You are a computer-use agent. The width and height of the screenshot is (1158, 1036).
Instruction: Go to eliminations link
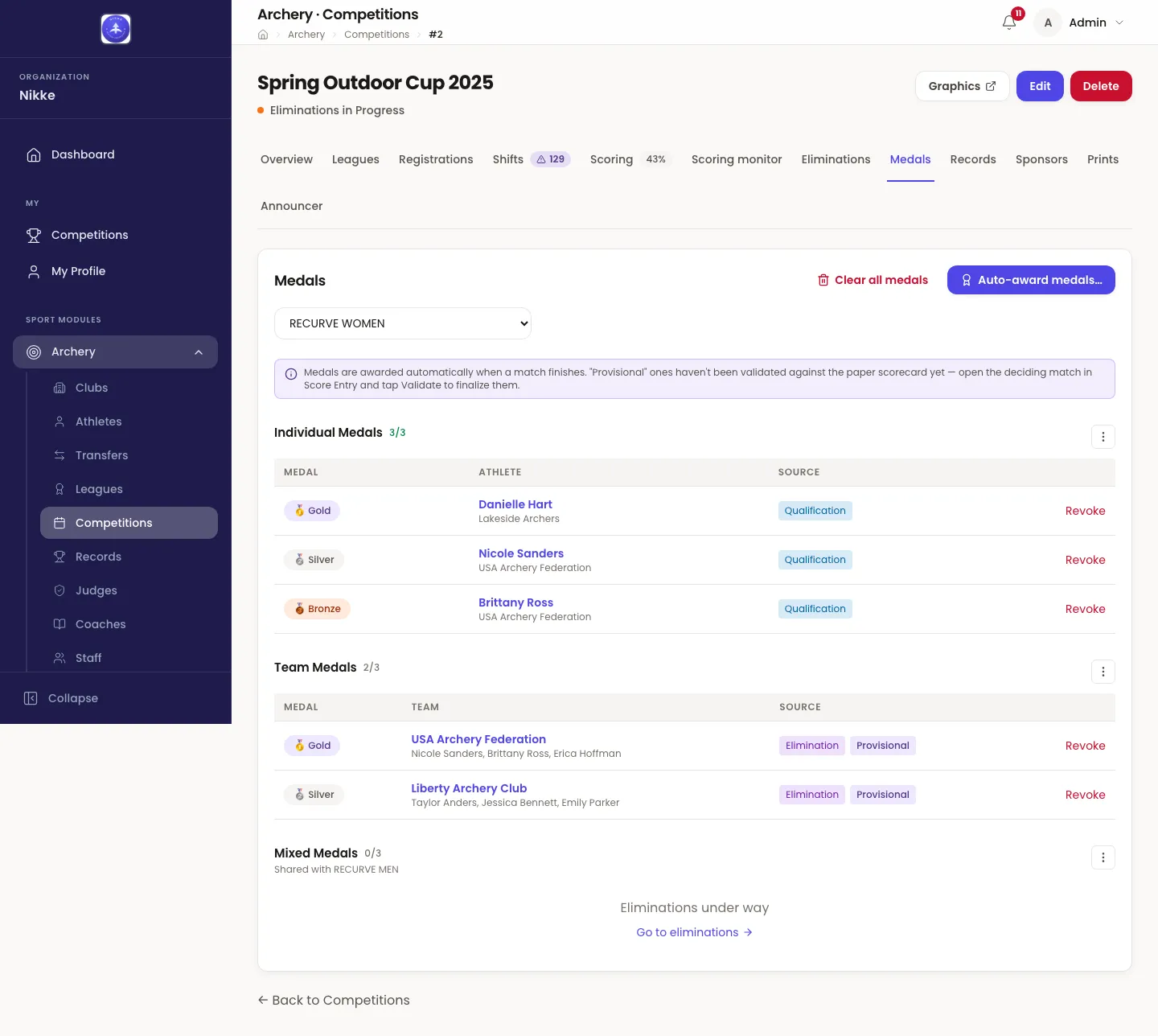695,932
